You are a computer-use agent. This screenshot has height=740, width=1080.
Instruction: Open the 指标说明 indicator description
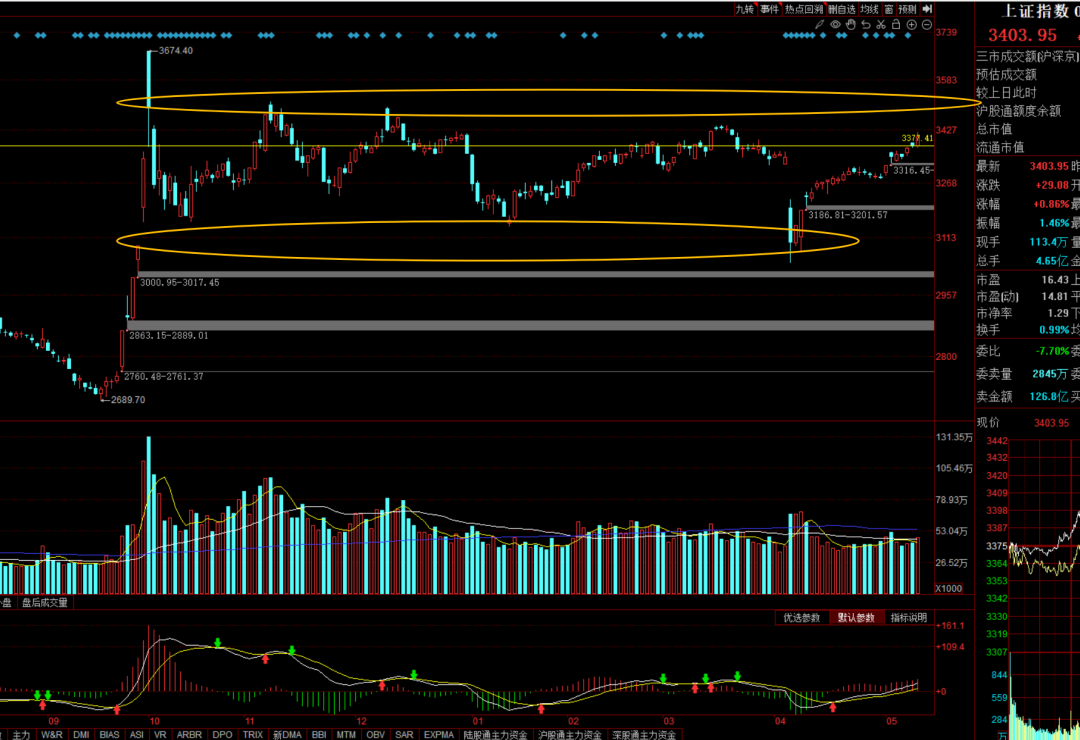[909, 618]
